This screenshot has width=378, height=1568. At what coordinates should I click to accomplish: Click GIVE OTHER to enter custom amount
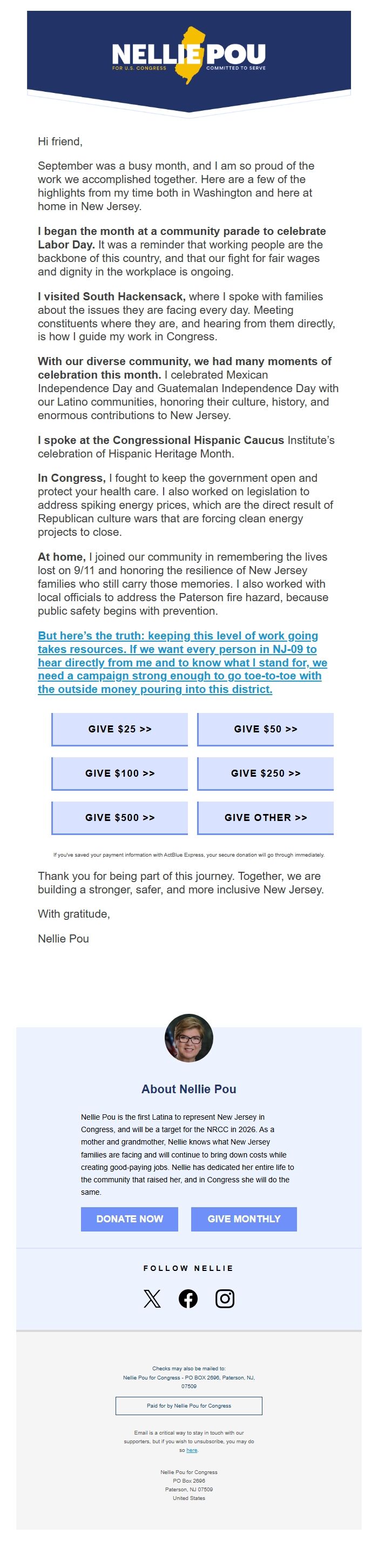[x=265, y=817]
